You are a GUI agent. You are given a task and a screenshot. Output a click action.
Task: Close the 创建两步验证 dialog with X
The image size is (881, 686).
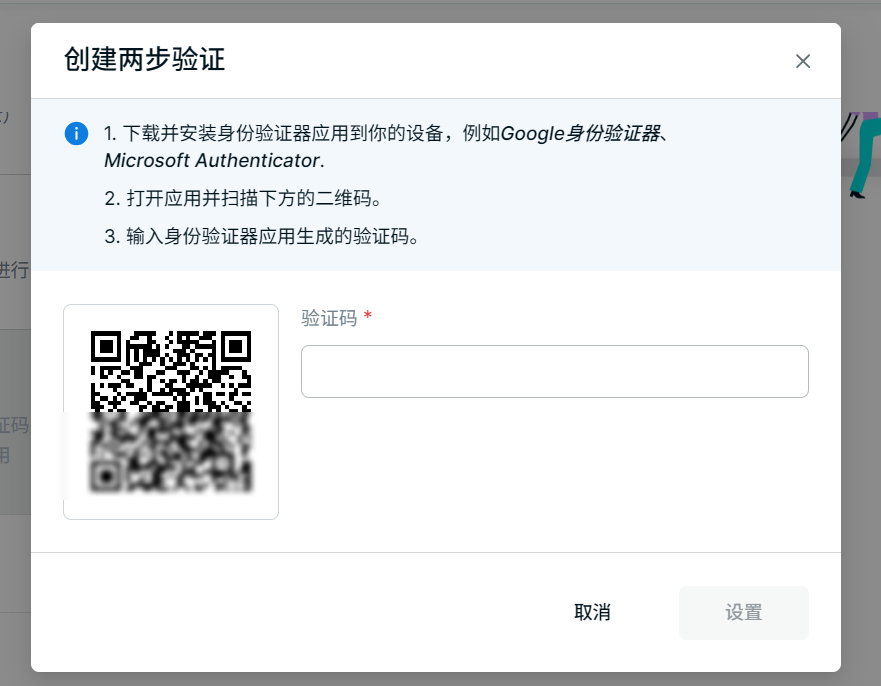point(803,61)
